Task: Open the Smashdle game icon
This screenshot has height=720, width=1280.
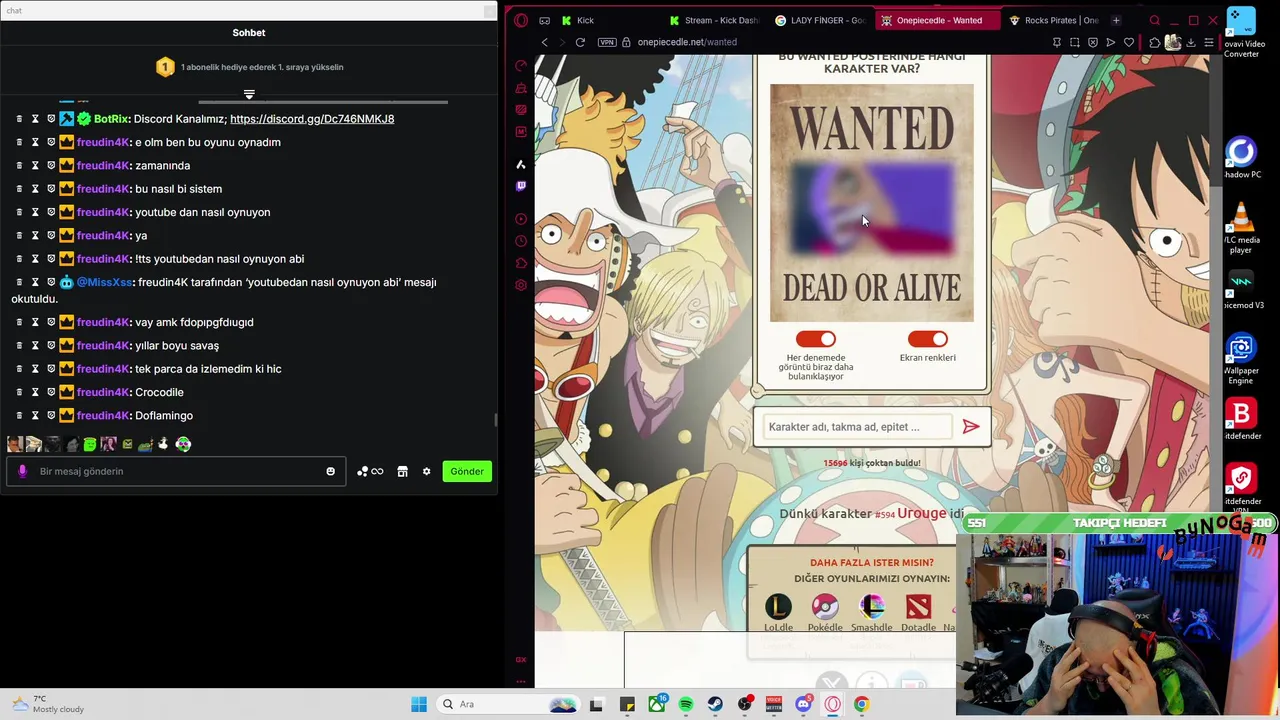Action: [x=872, y=606]
